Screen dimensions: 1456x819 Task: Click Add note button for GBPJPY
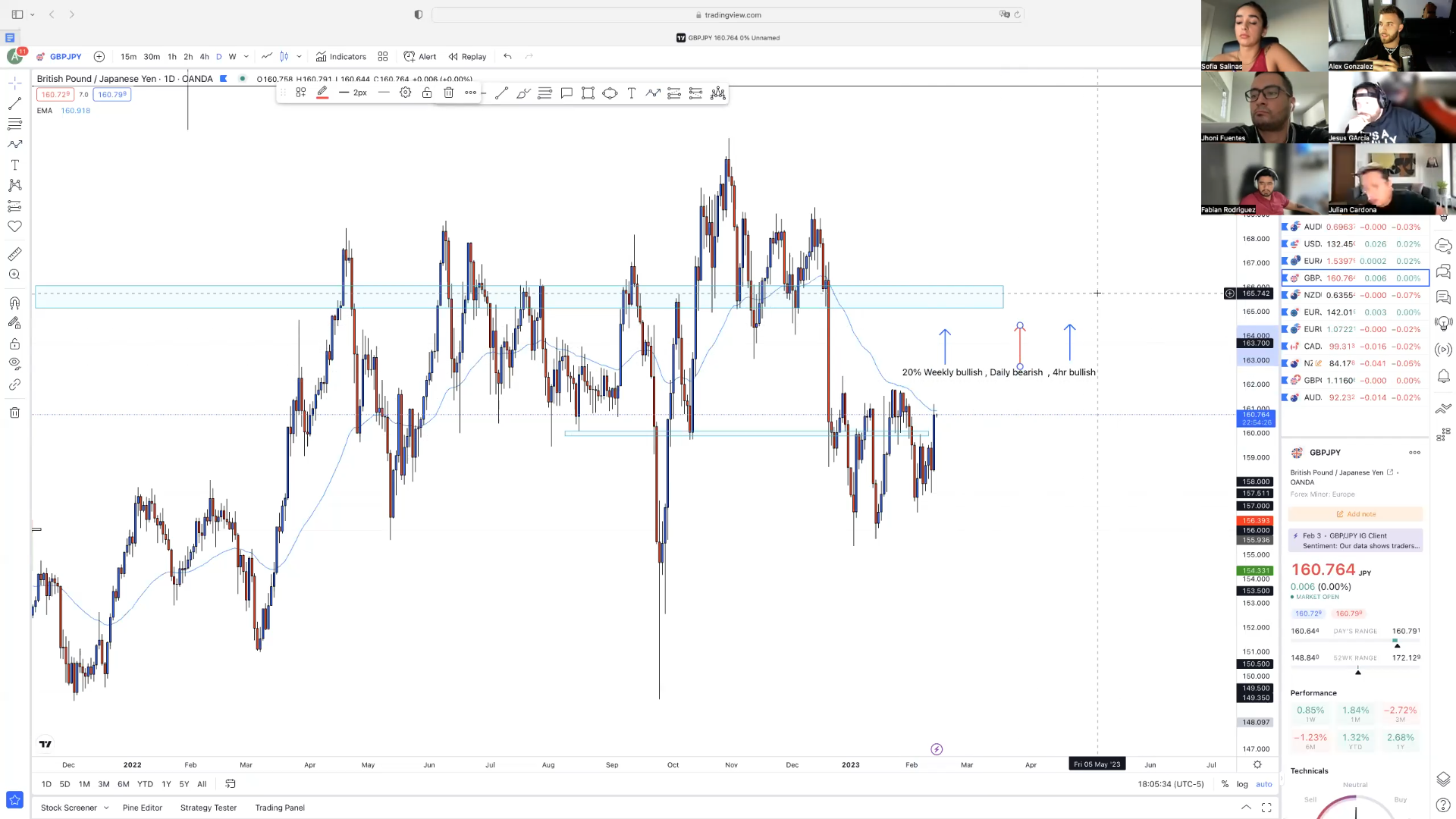coord(1356,514)
